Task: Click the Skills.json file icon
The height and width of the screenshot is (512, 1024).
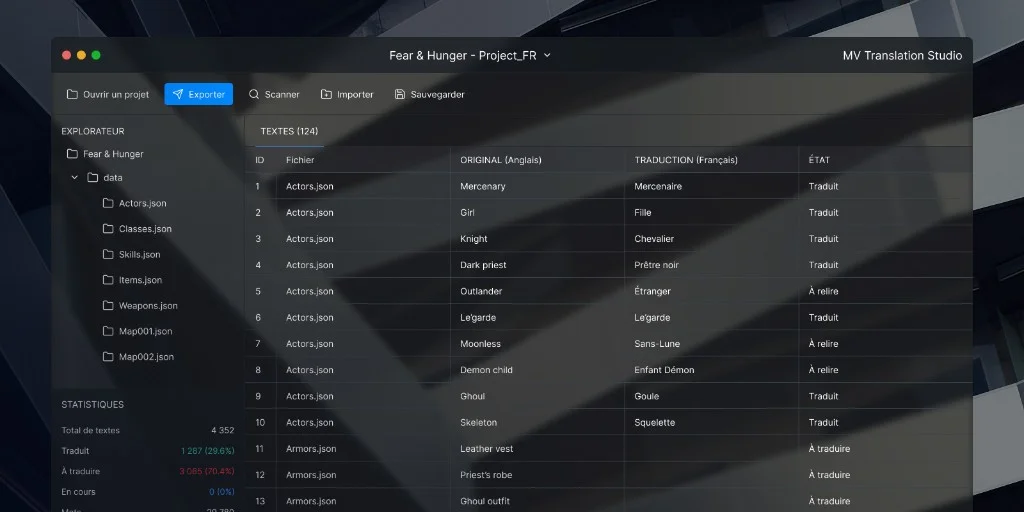Action: (x=108, y=254)
